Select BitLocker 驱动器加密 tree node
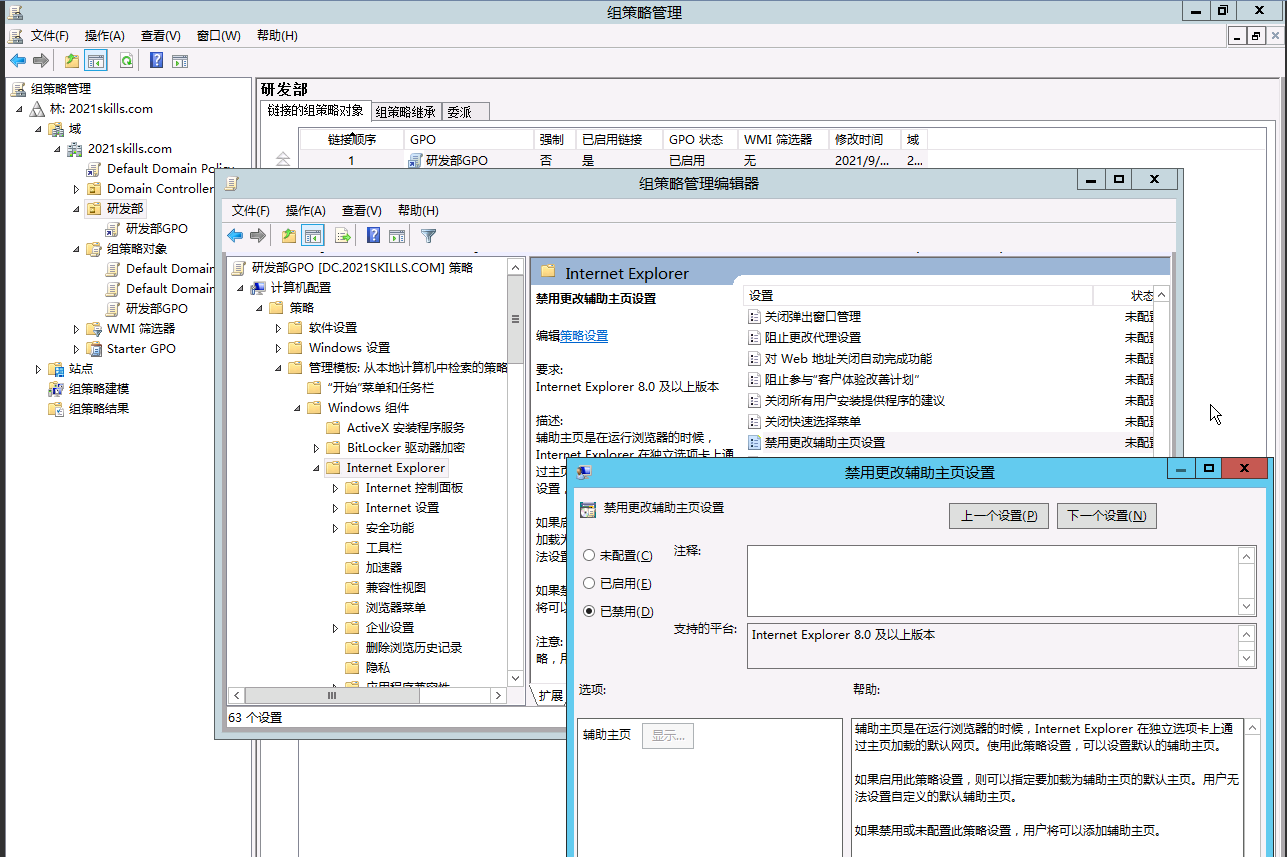Screen dimensions: 1287x857 tap(405, 448)
